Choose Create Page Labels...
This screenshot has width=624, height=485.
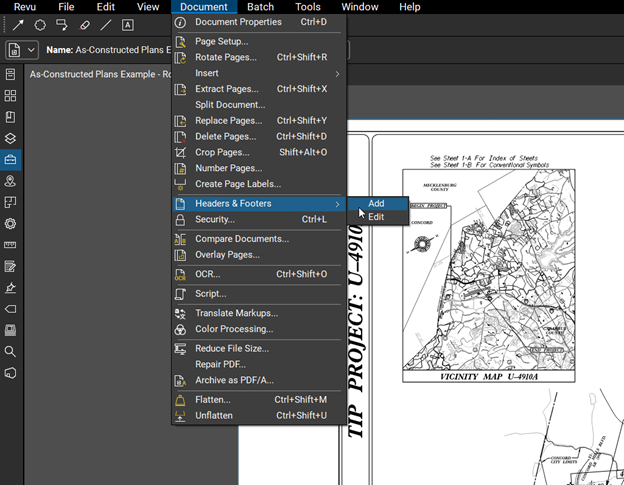[x=258, y=184]
